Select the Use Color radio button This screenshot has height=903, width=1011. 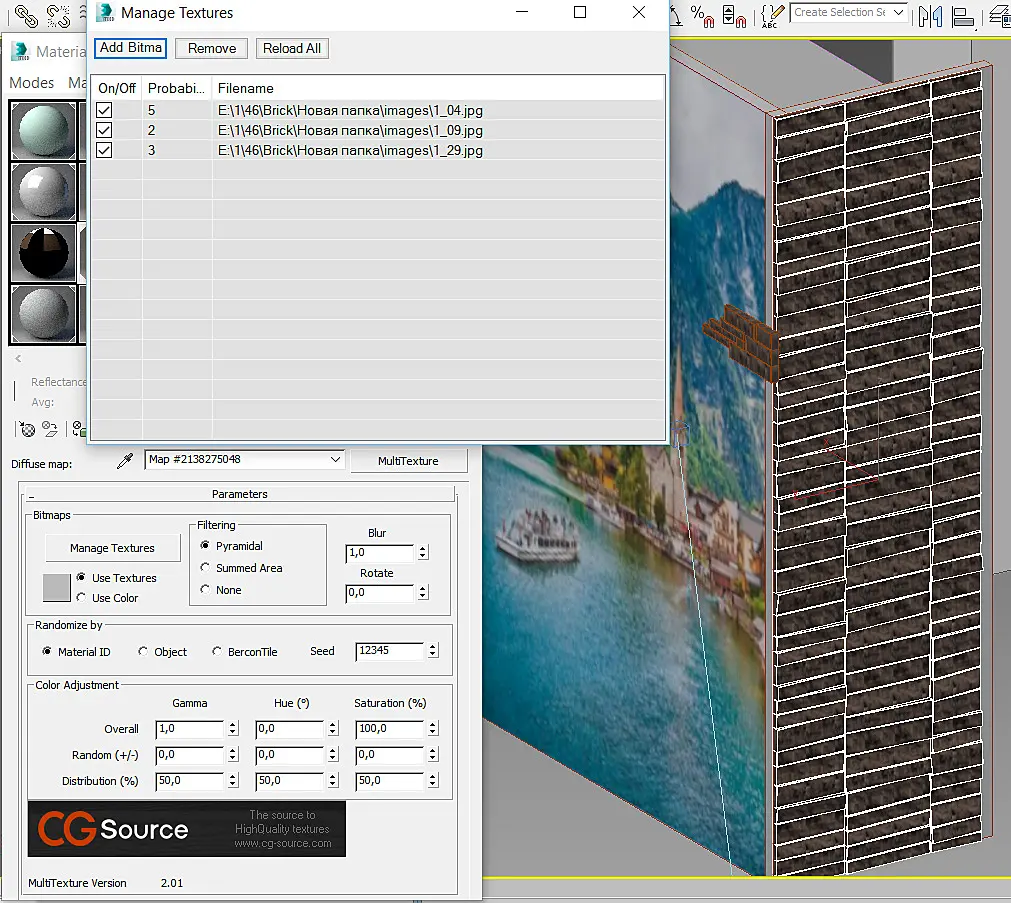[x=81, y=597]
